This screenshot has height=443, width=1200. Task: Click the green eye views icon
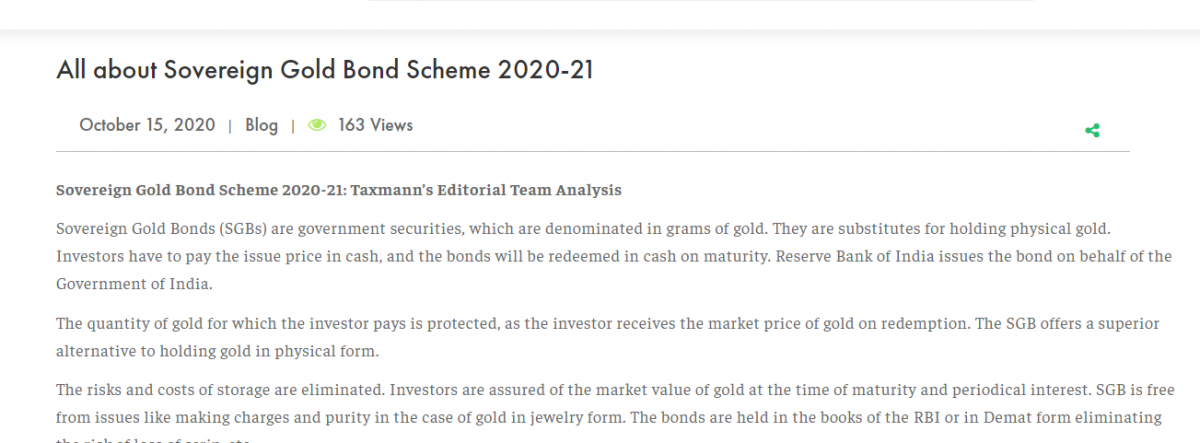coord(317,126)
